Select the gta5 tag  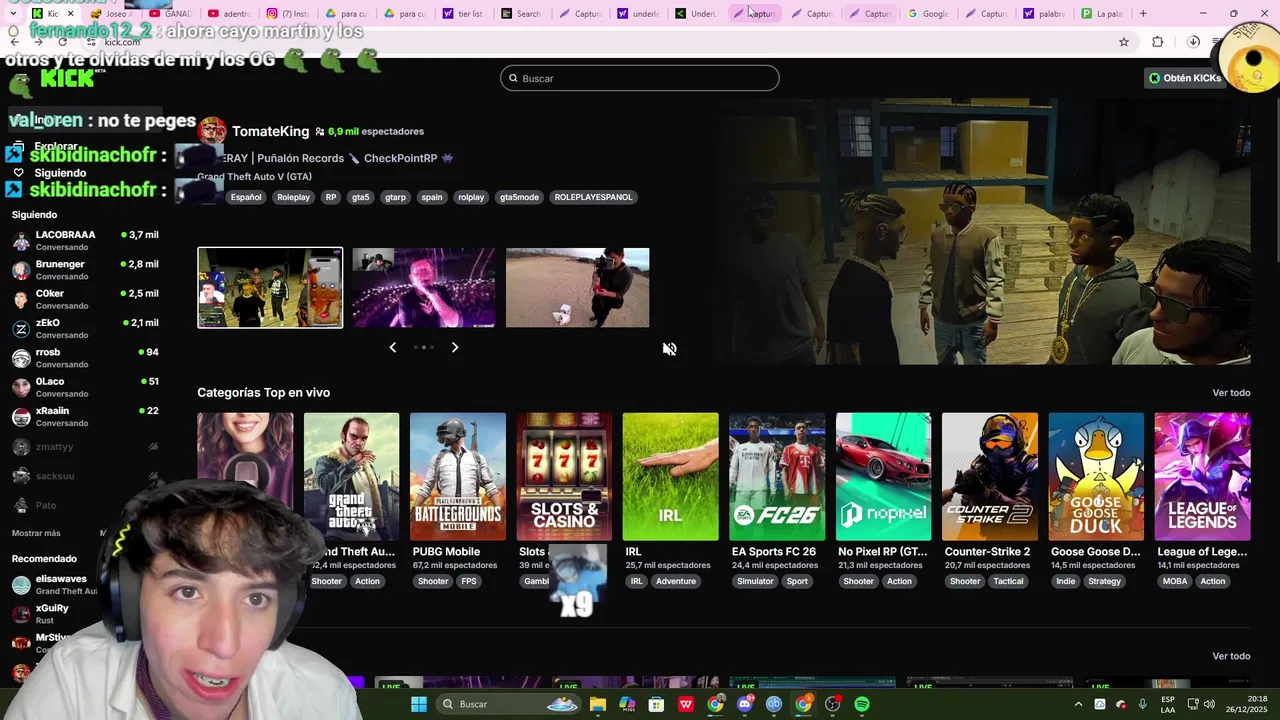(361, 197)
